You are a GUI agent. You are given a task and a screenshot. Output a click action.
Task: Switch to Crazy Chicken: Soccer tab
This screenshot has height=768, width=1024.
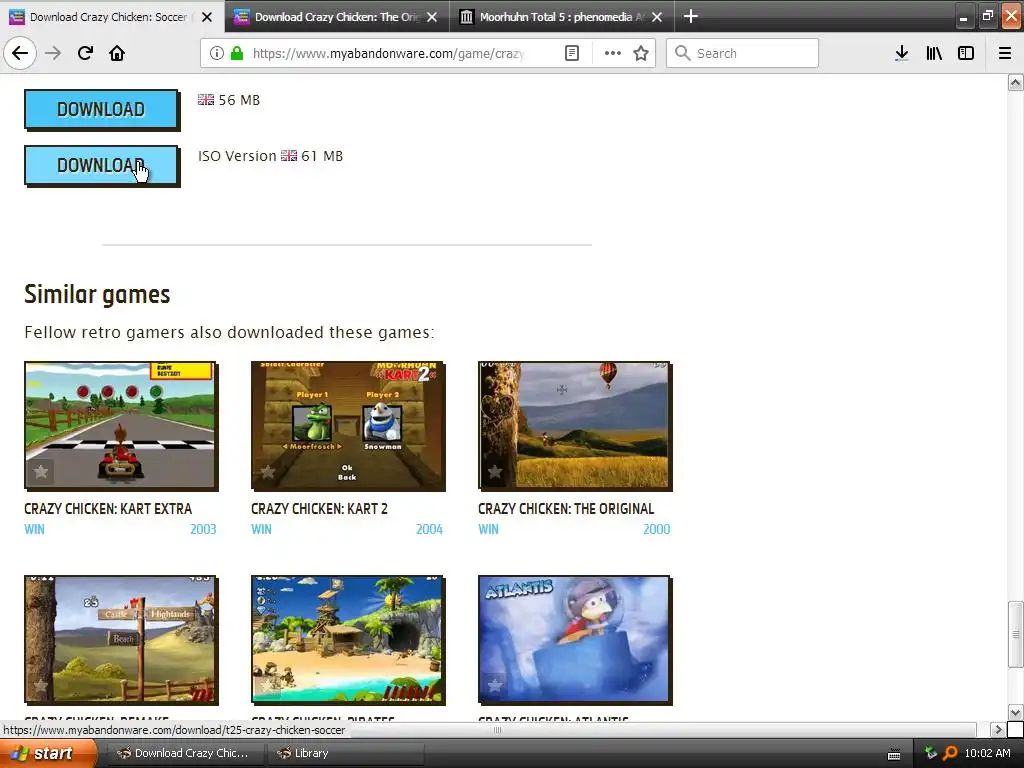point(108,17)
